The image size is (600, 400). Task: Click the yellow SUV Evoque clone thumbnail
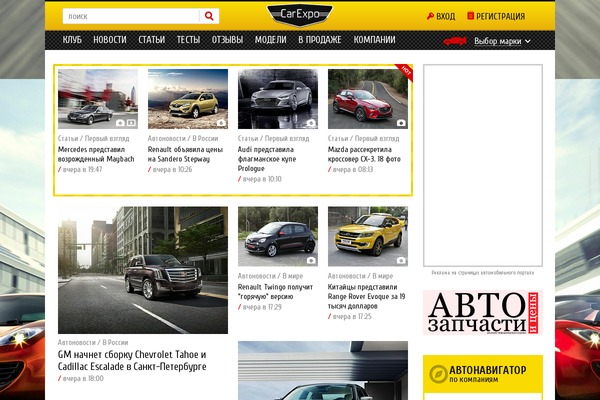point(368,236)
